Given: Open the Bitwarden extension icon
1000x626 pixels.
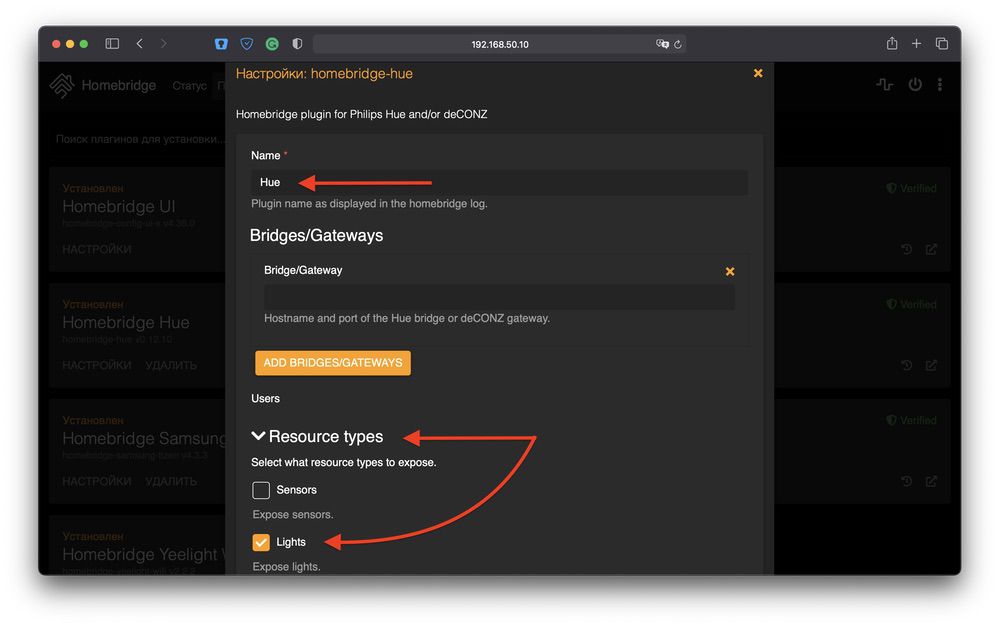Looking at the screenshot, I should [x=221, y=43].
